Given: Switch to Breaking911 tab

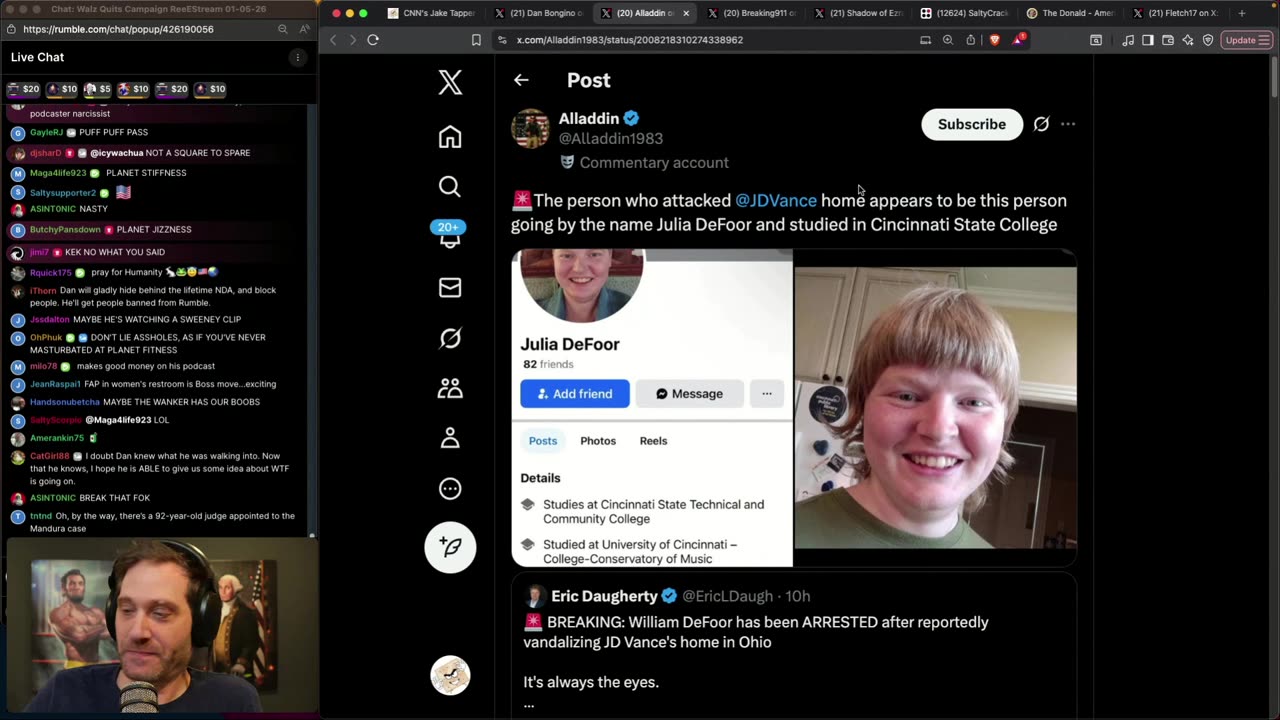Looking at the screenshot, I should (x=750, y=13).
